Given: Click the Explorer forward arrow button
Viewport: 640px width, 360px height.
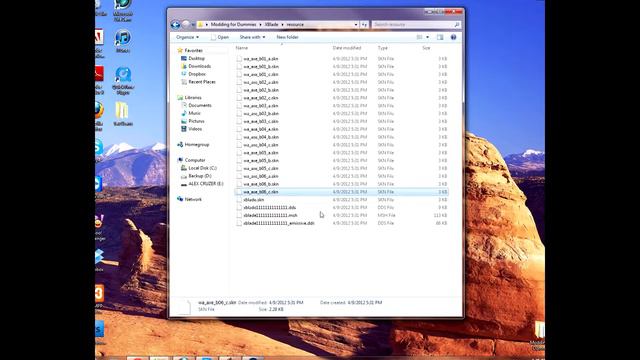Looking at the screenshot, I should coord(186,24).
